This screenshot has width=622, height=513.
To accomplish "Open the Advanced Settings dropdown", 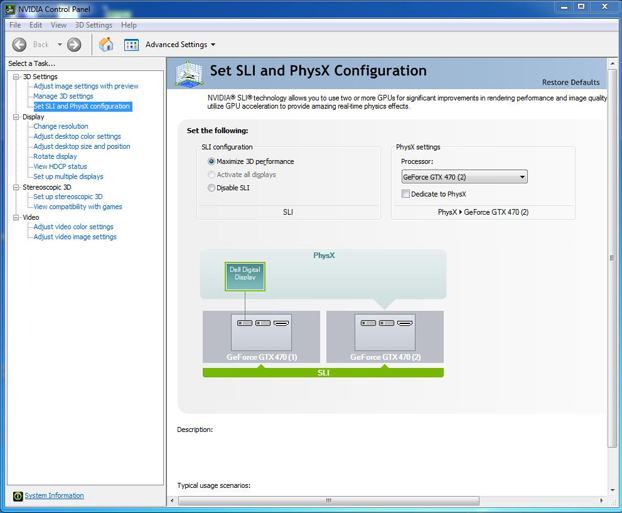I will coord(180,44).
